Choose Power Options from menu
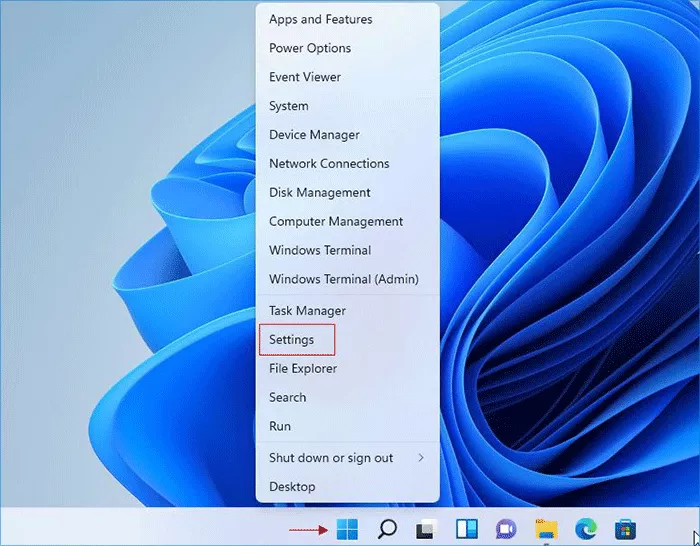Screen dimensions: 700x546 click(x=310, y=48)
